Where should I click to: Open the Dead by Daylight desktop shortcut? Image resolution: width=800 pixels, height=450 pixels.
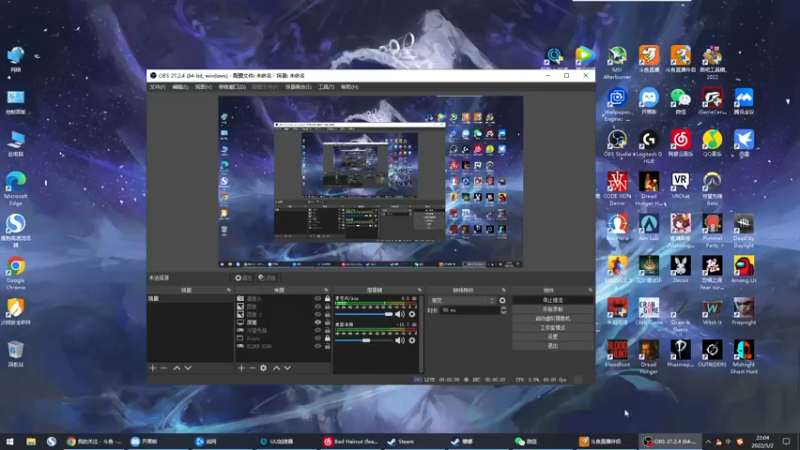click(x=743, y=231)
